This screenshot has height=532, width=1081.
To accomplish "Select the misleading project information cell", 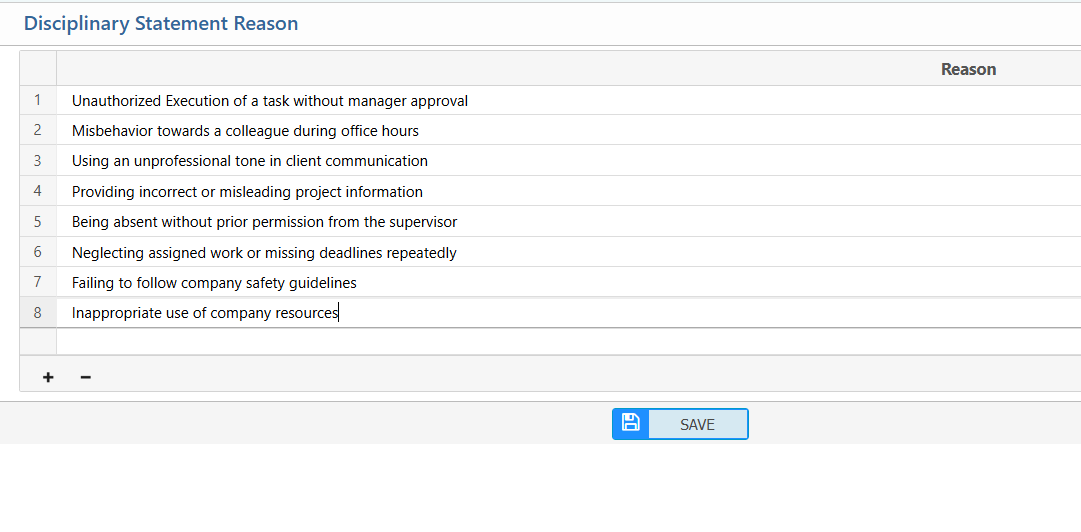I will click(x=247, y=192).
